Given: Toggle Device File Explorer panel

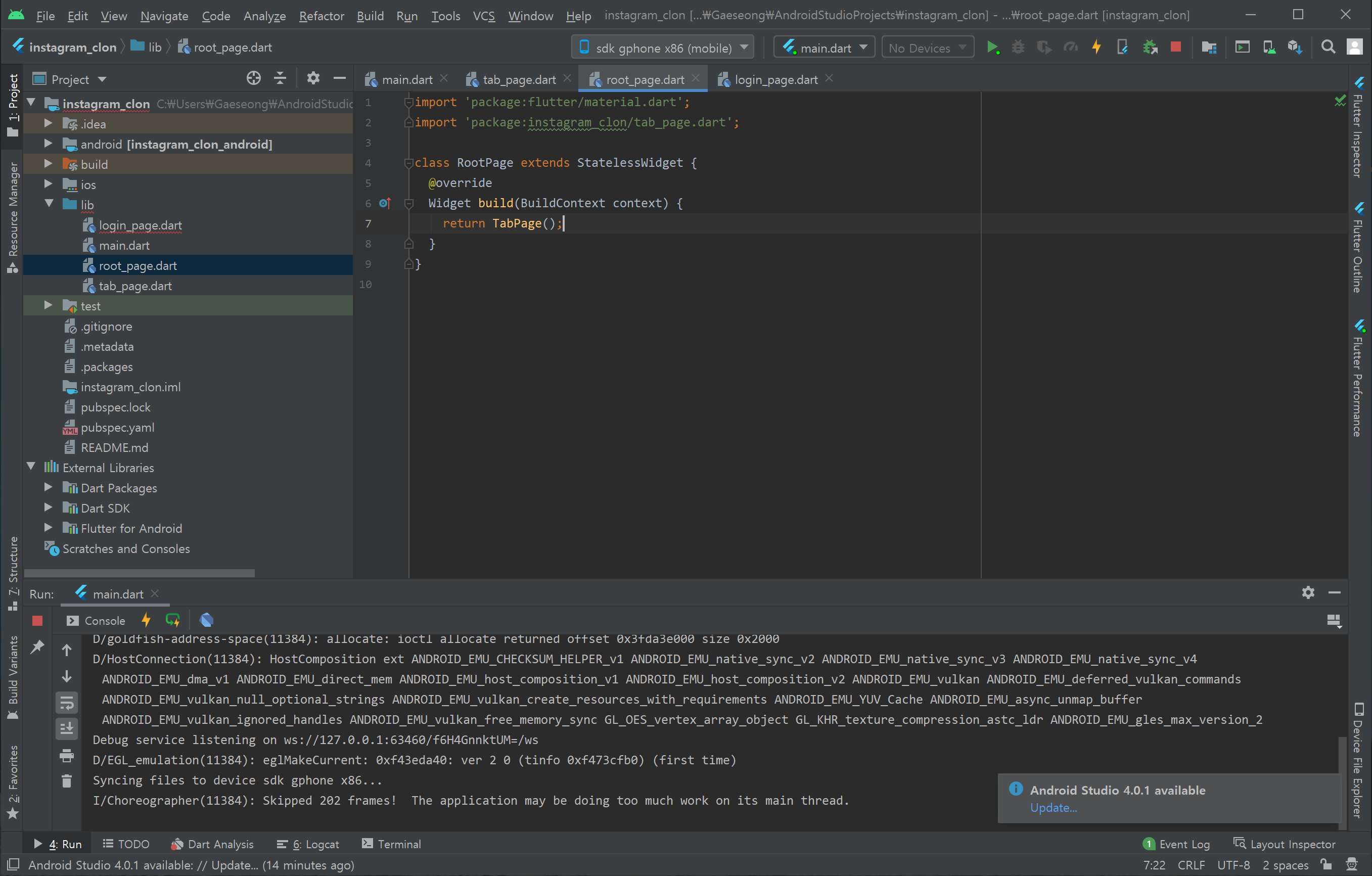Looking at the screenshot, I should click(1359, 760).
